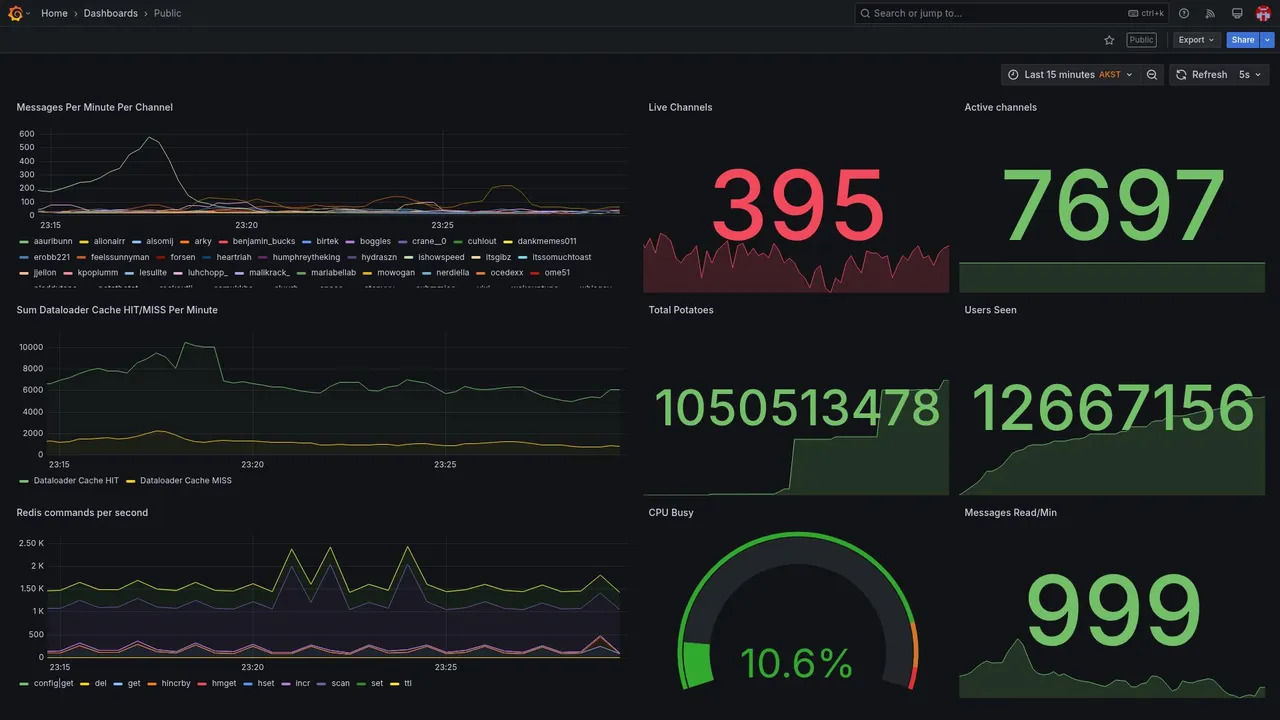The width and height of the screenshot is (1280, 720).
Task: Click the Total Potatoes panel title
Action: coord(681,310)
